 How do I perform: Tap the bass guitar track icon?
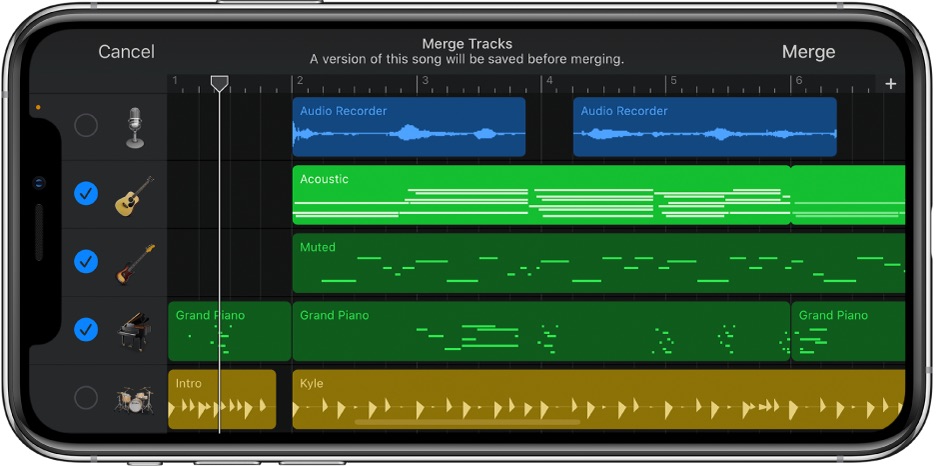click(x=134, y=264)
